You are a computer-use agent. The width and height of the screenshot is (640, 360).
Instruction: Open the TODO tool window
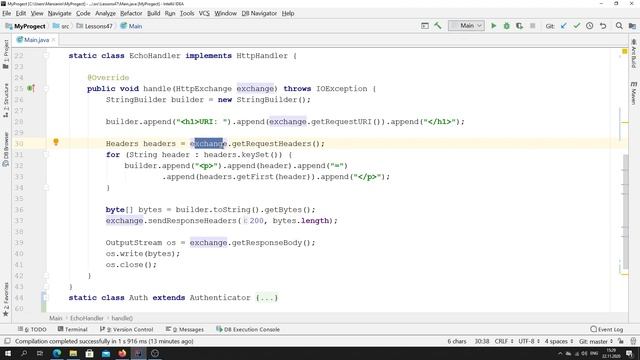32,329
